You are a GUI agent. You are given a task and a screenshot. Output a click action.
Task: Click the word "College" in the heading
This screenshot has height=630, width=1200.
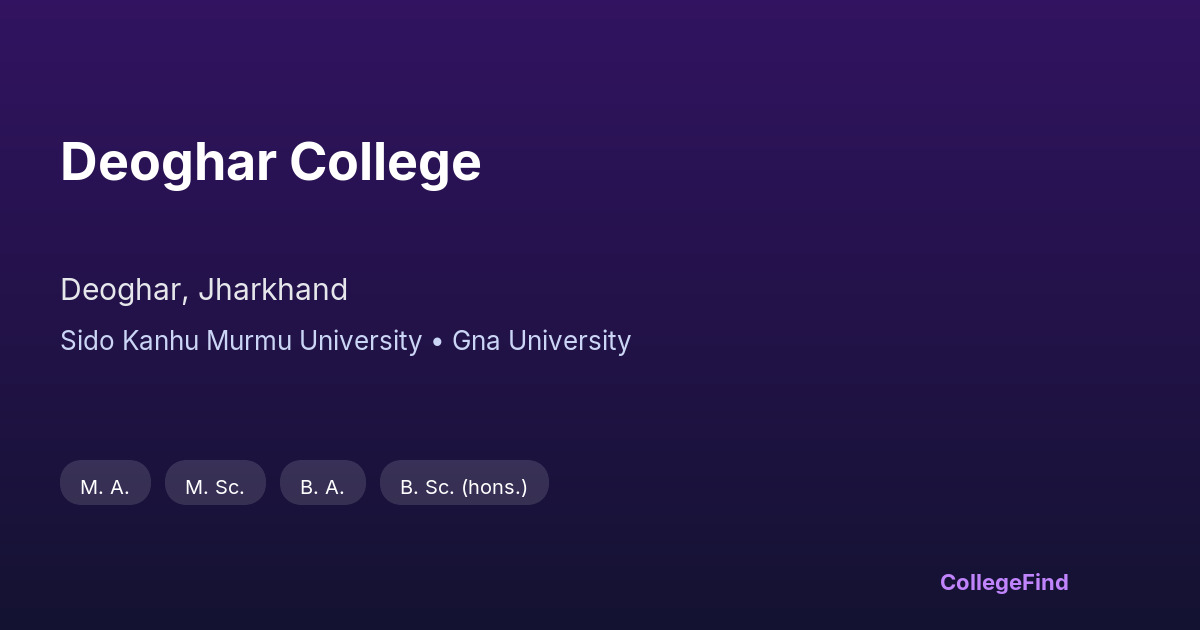tap(386, 162)
